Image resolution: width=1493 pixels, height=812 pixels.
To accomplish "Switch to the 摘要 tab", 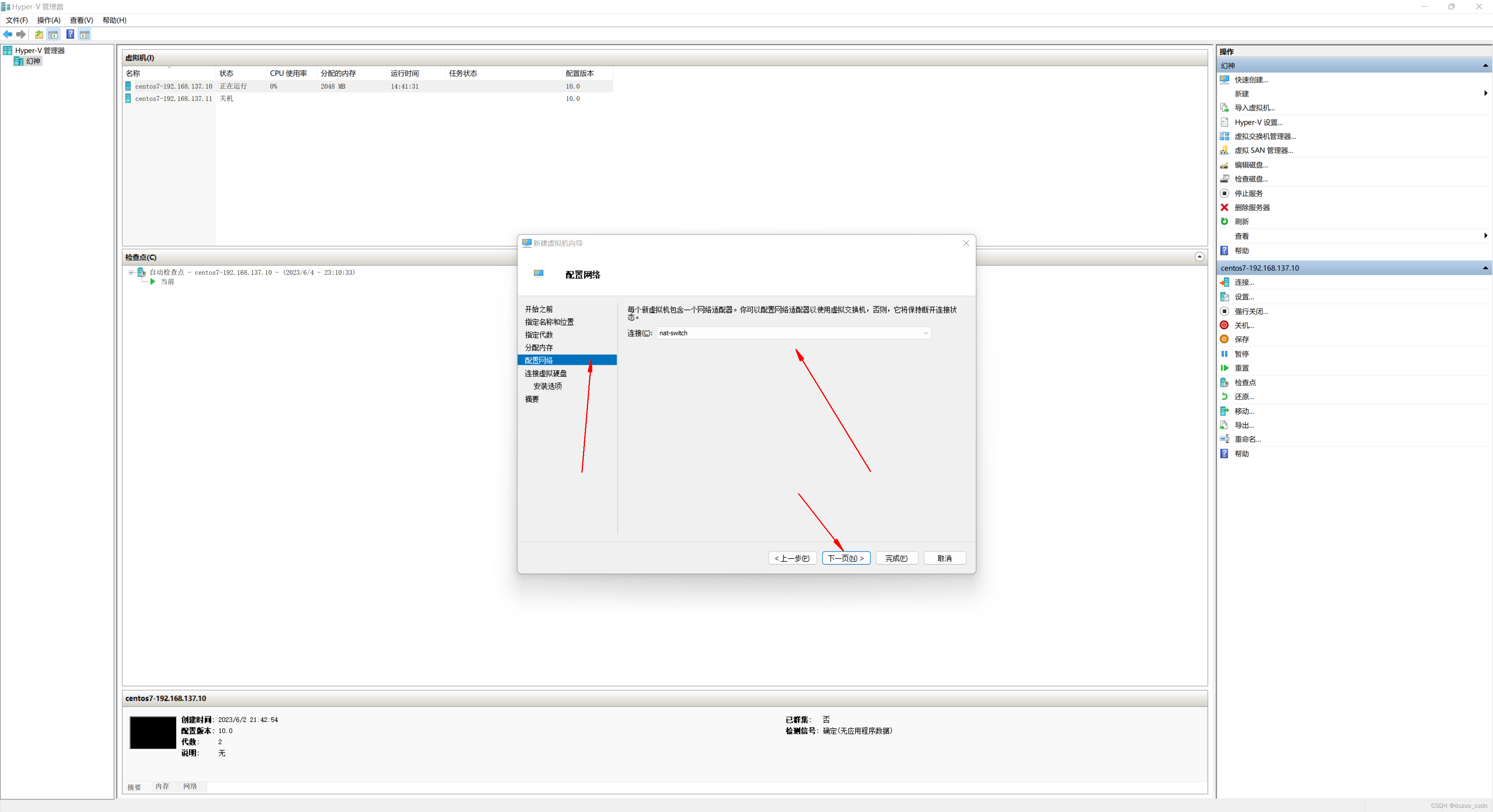I will [x=135, y=787].
